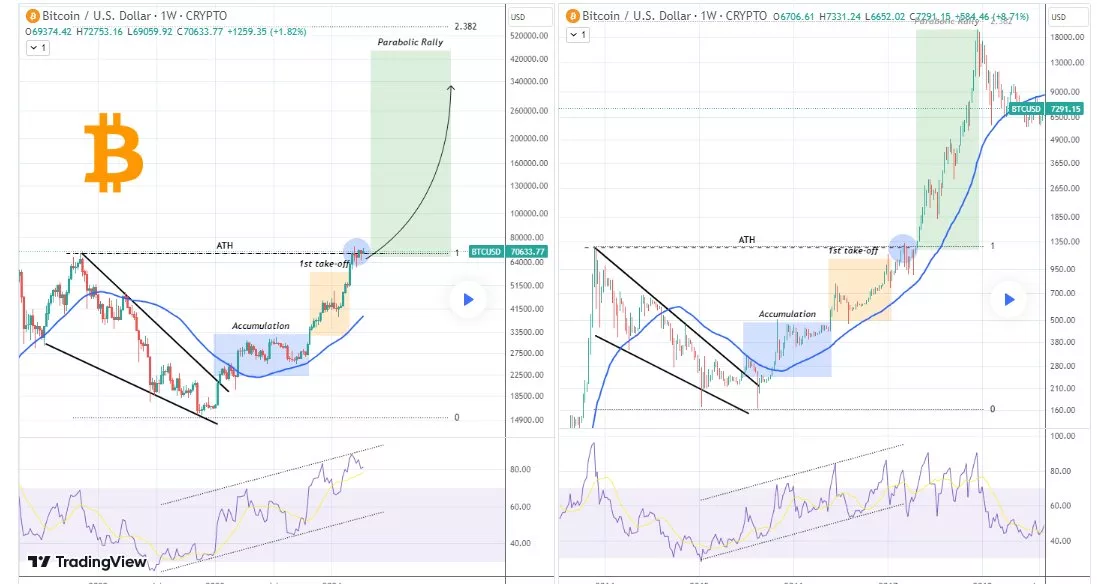The image size is (1097, 584).
Task: Click the green Parabolic Rally zone on left chart
Action: pos(411,153)
